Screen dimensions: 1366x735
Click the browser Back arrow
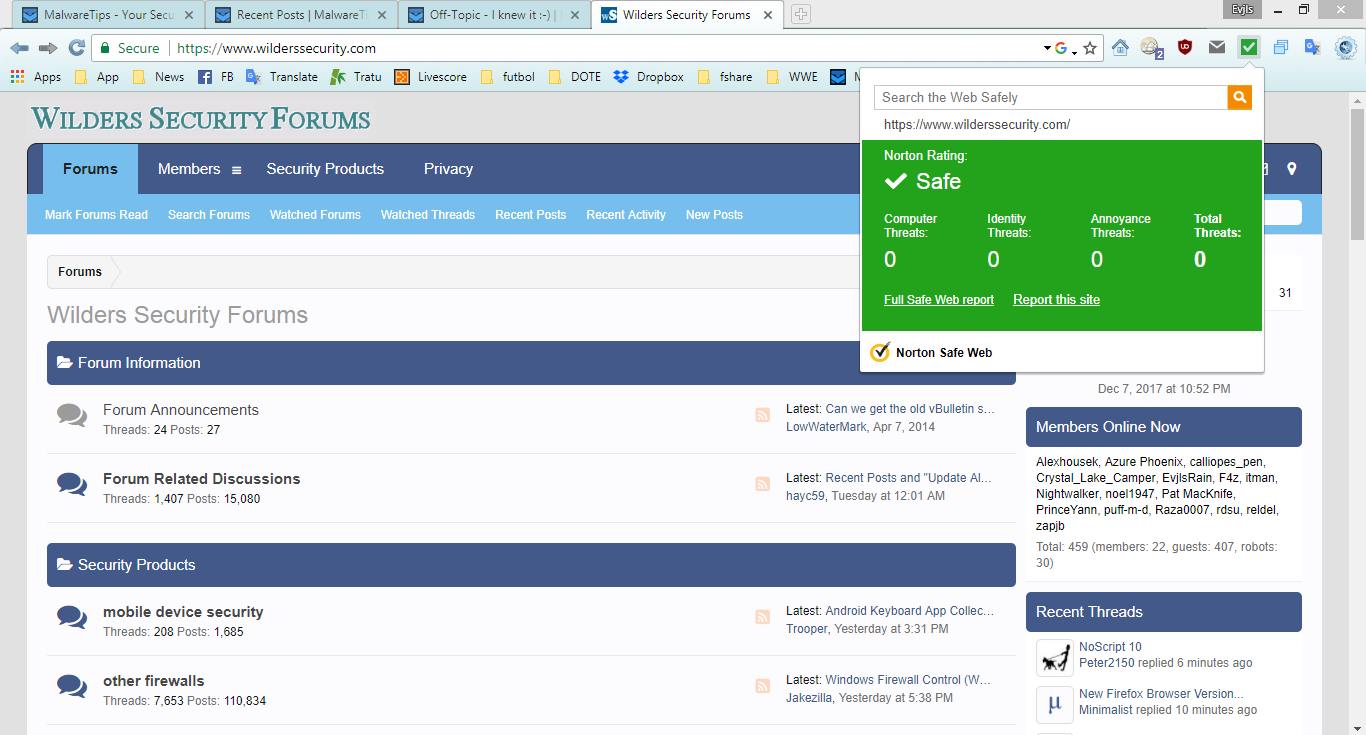(20, 48)
